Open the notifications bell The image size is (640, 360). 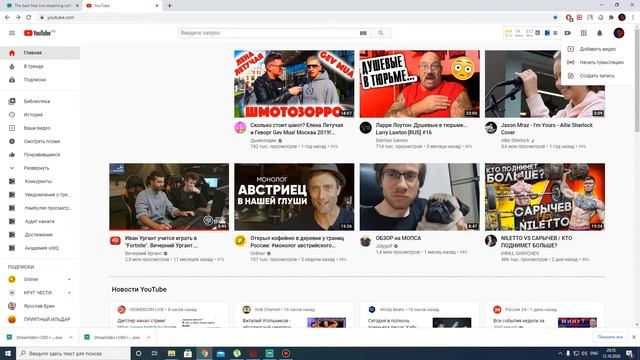click(x=600, y=33)
